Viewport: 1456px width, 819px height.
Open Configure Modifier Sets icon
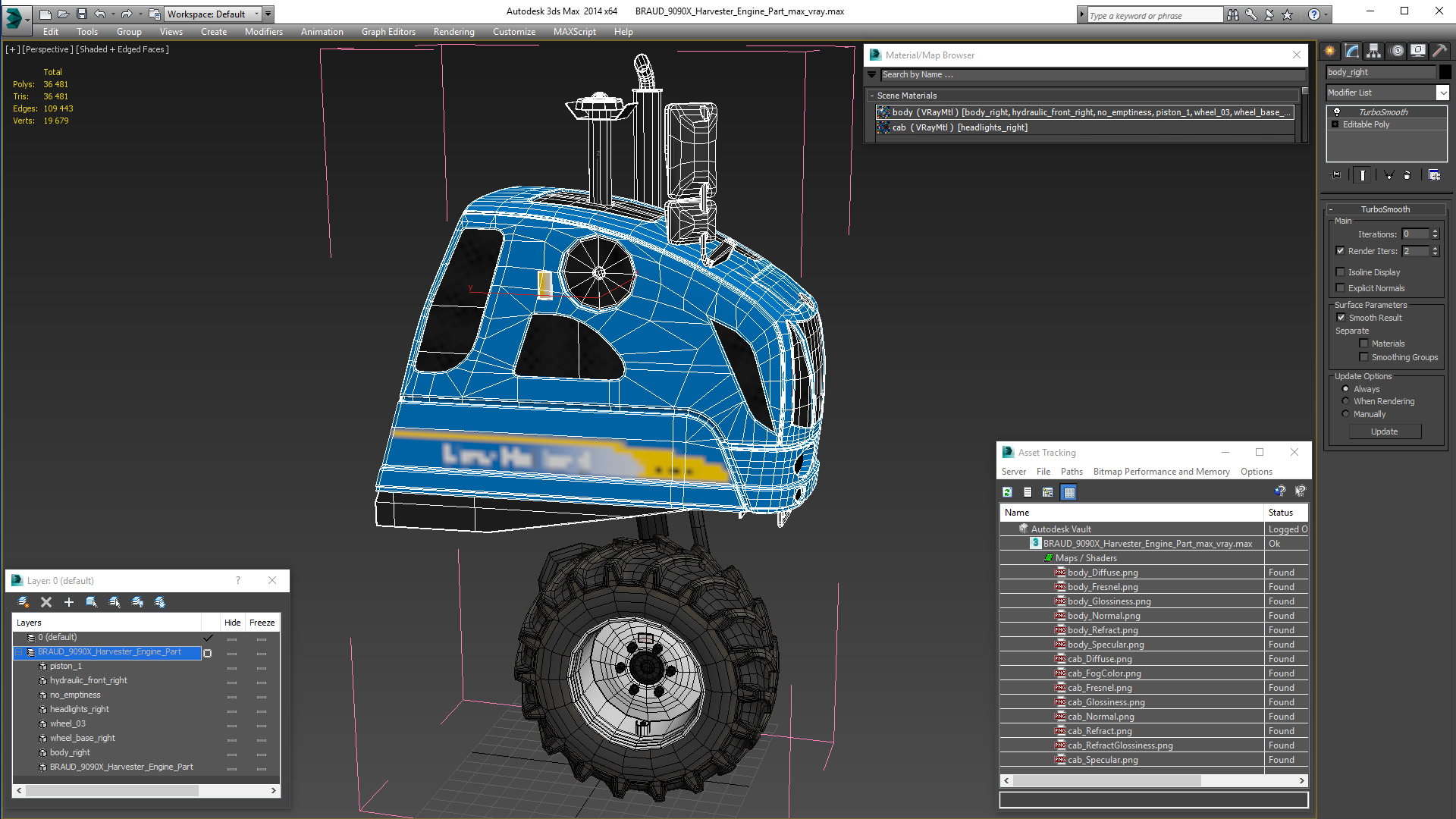click(1435, 175)
